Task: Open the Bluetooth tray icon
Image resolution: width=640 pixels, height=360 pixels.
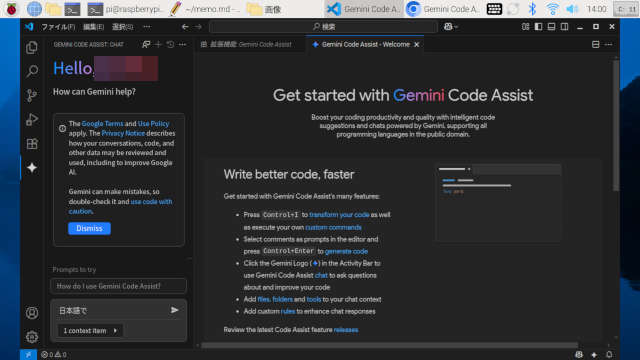Action: point(532,9)
